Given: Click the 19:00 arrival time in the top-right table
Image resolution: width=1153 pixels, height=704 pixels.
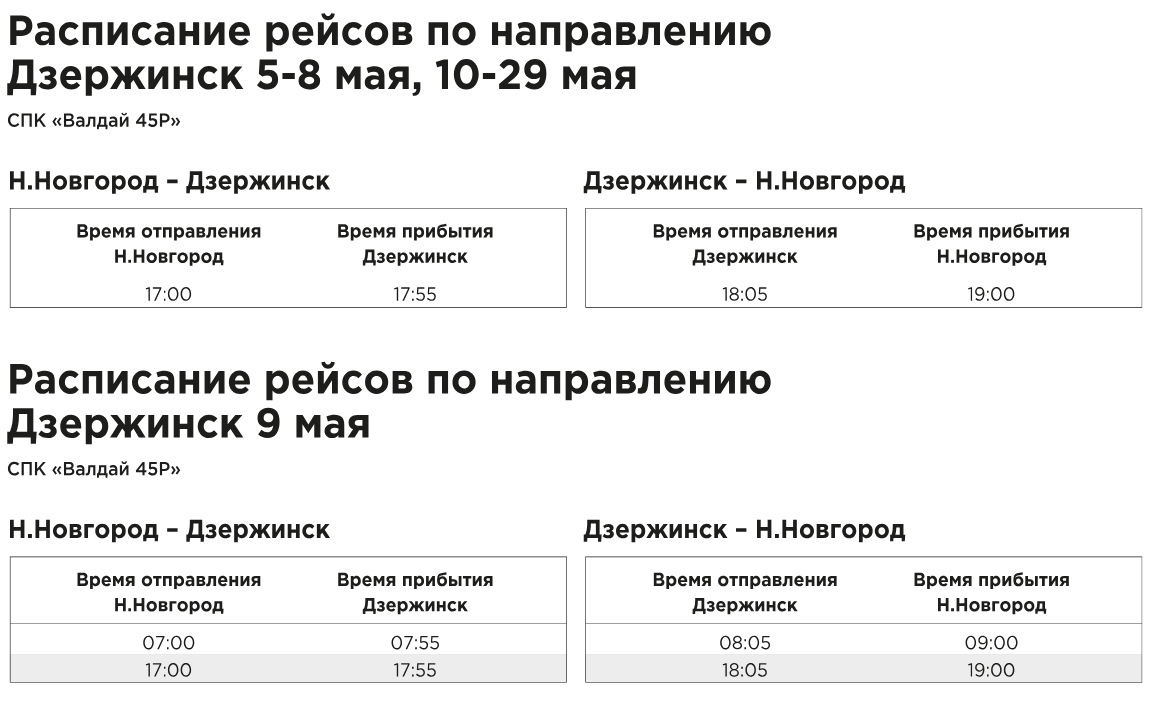Looking at the screenshot, I should pyautogui.click(x=991, y=294).
